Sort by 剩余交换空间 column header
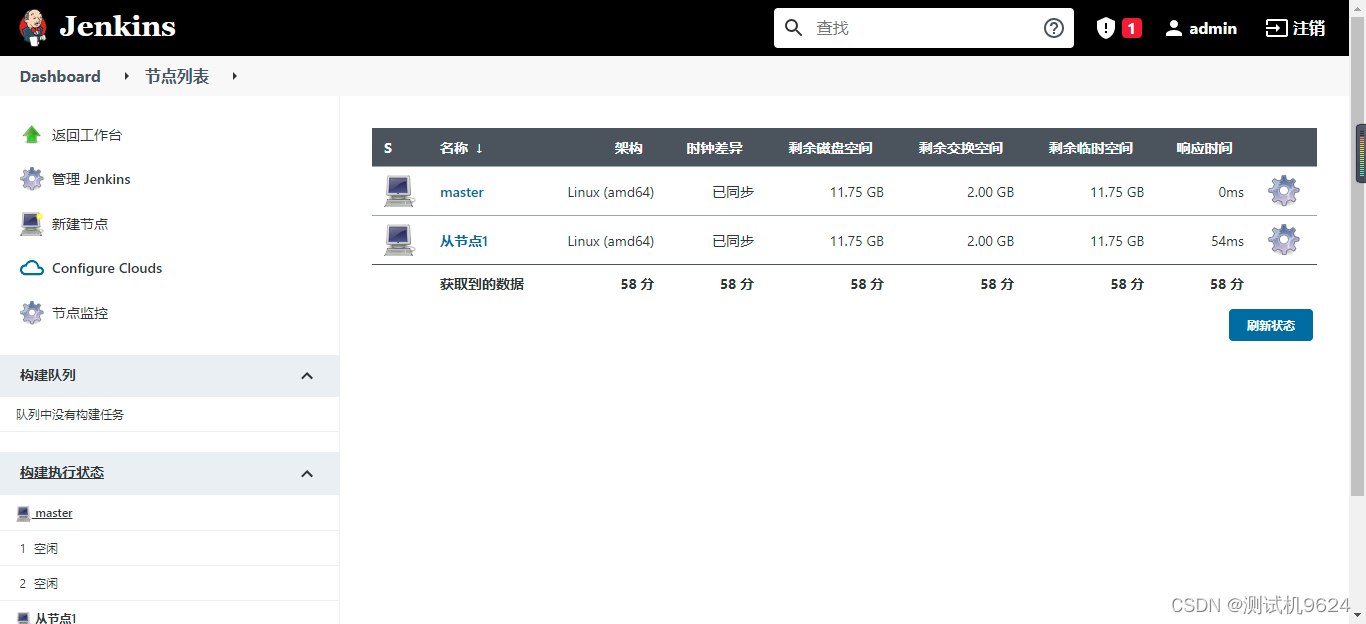 coord(960,148)
